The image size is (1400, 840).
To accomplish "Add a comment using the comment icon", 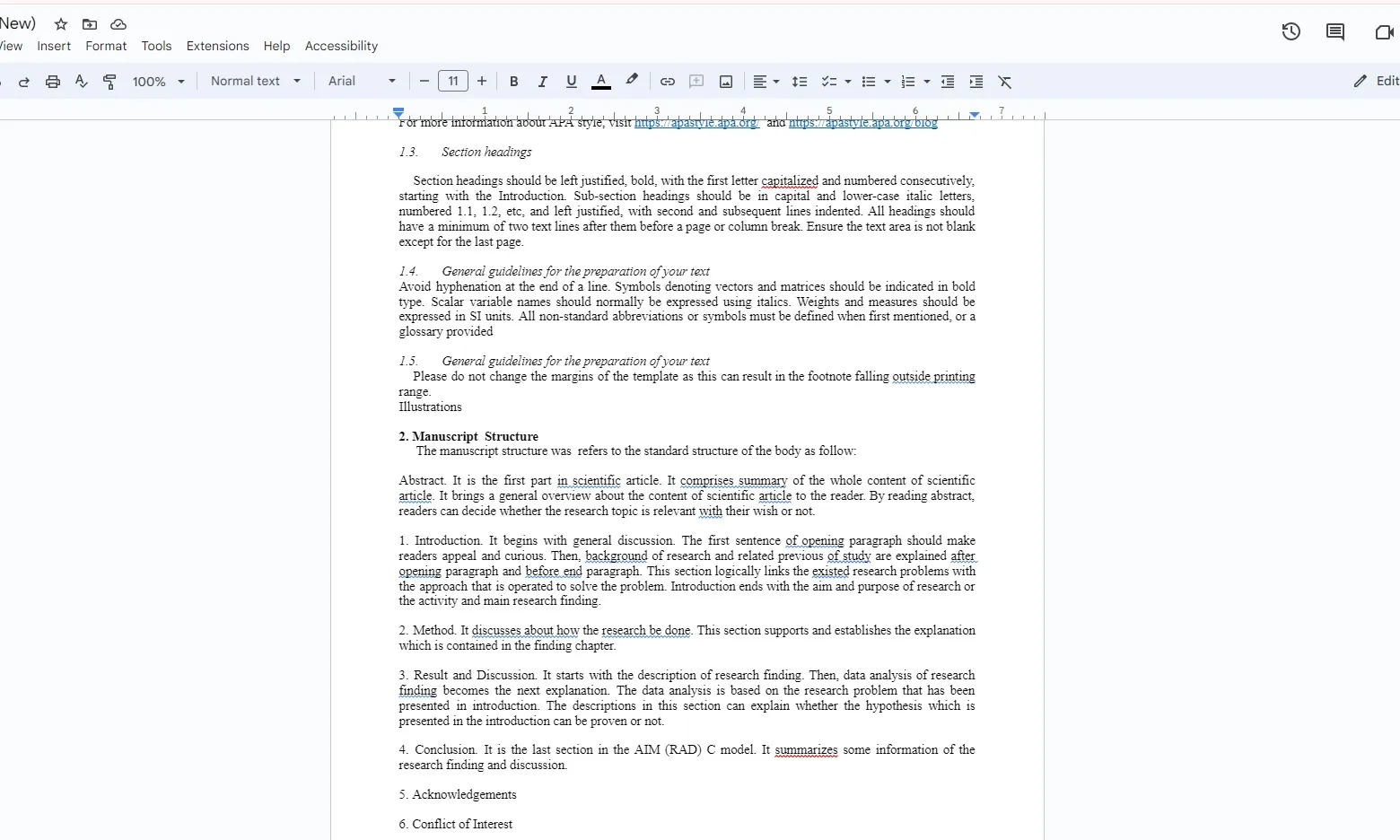I will click(696, 82).
